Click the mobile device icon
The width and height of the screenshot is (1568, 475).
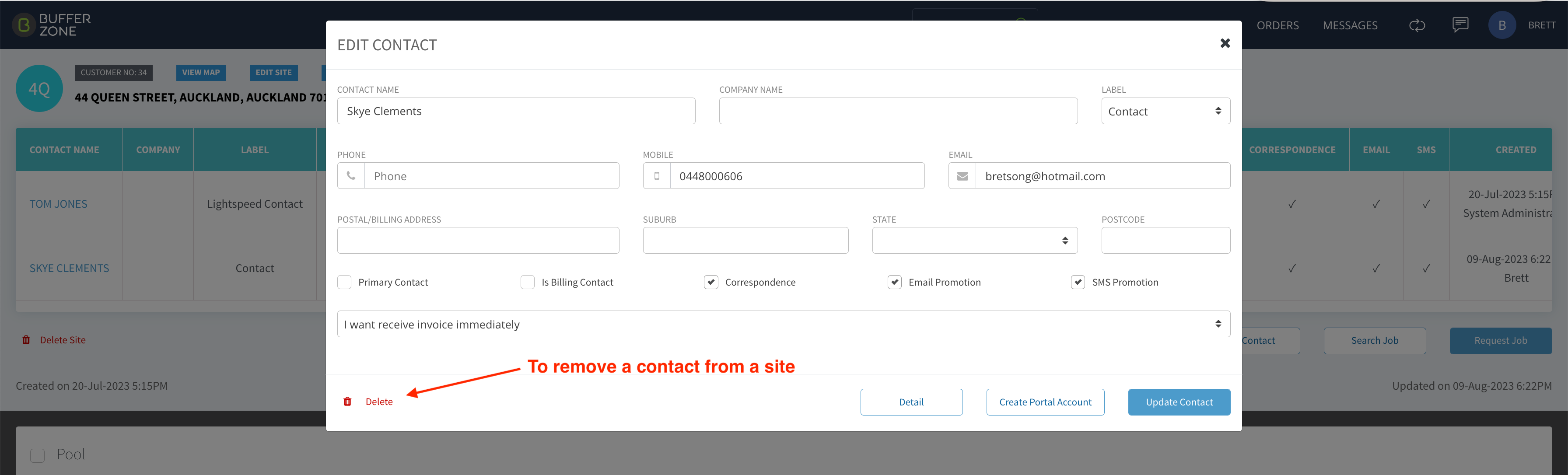click(657, 176)
